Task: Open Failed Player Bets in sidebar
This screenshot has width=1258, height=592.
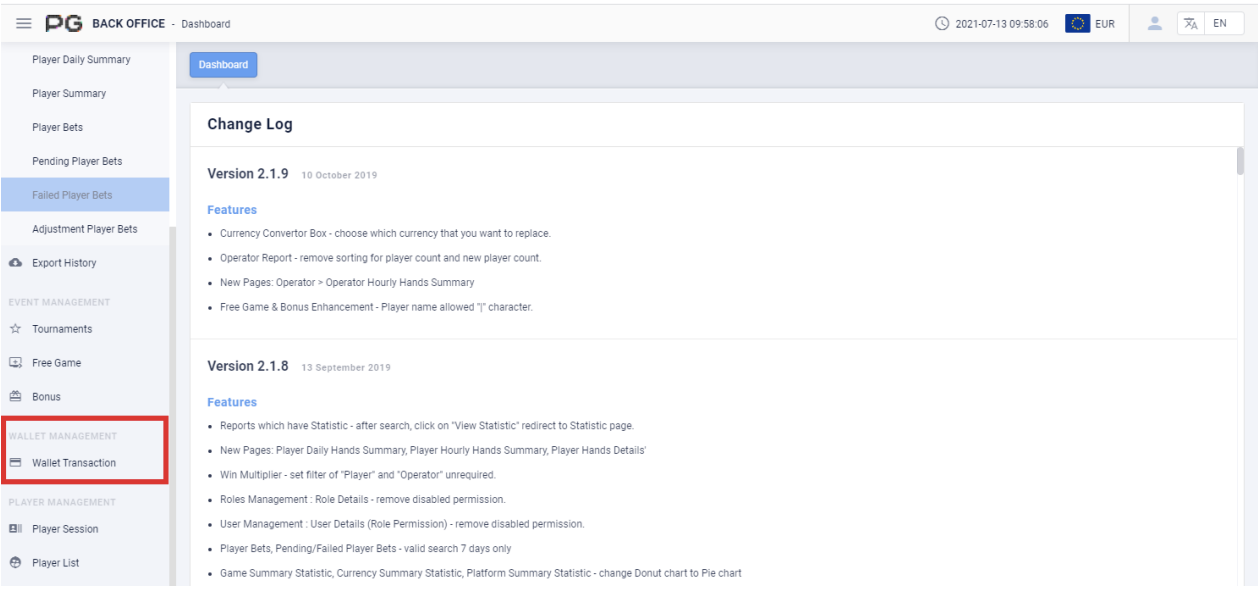Action: click(72, 195)
